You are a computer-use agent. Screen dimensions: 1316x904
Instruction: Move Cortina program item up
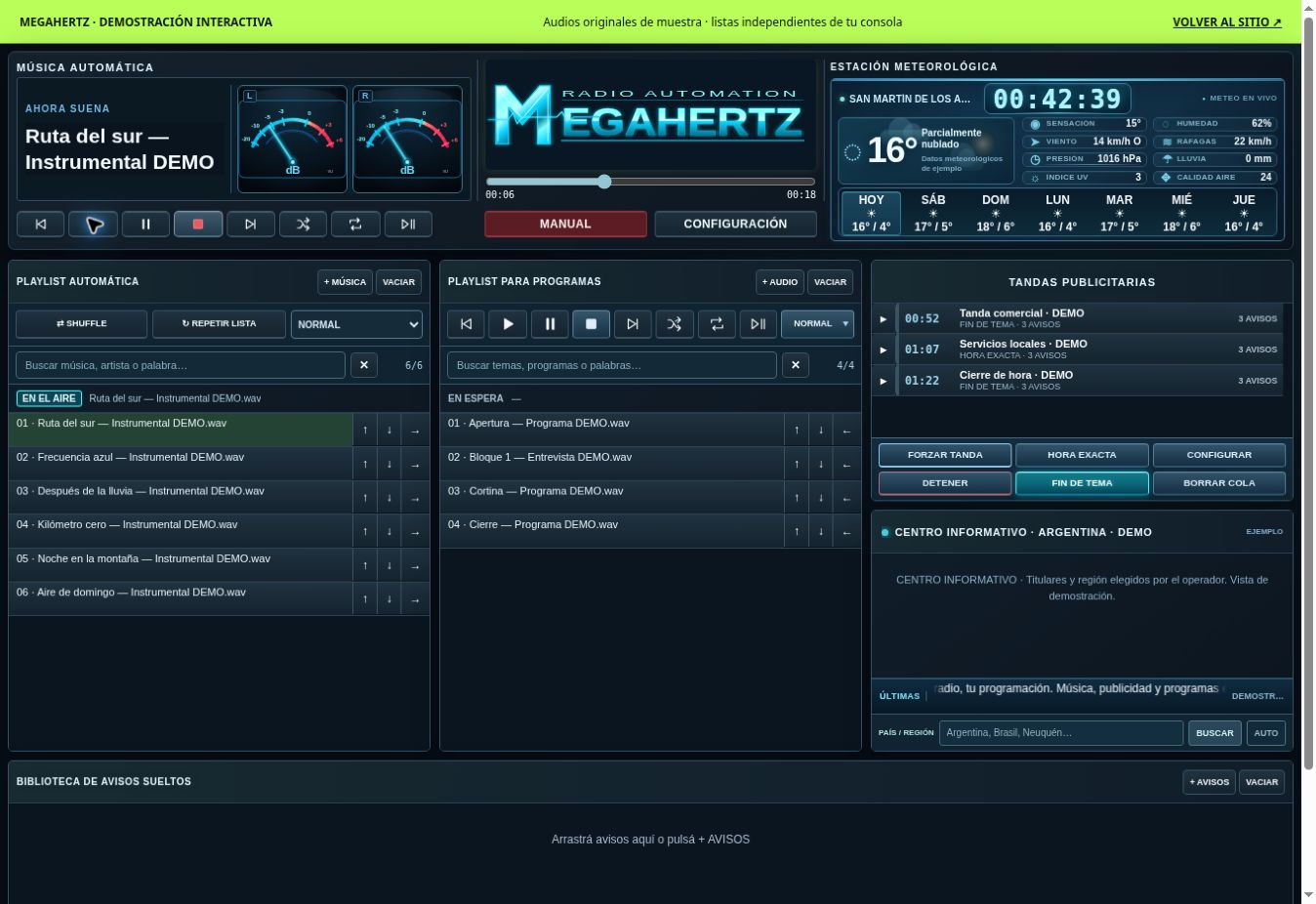pos(797,498)
